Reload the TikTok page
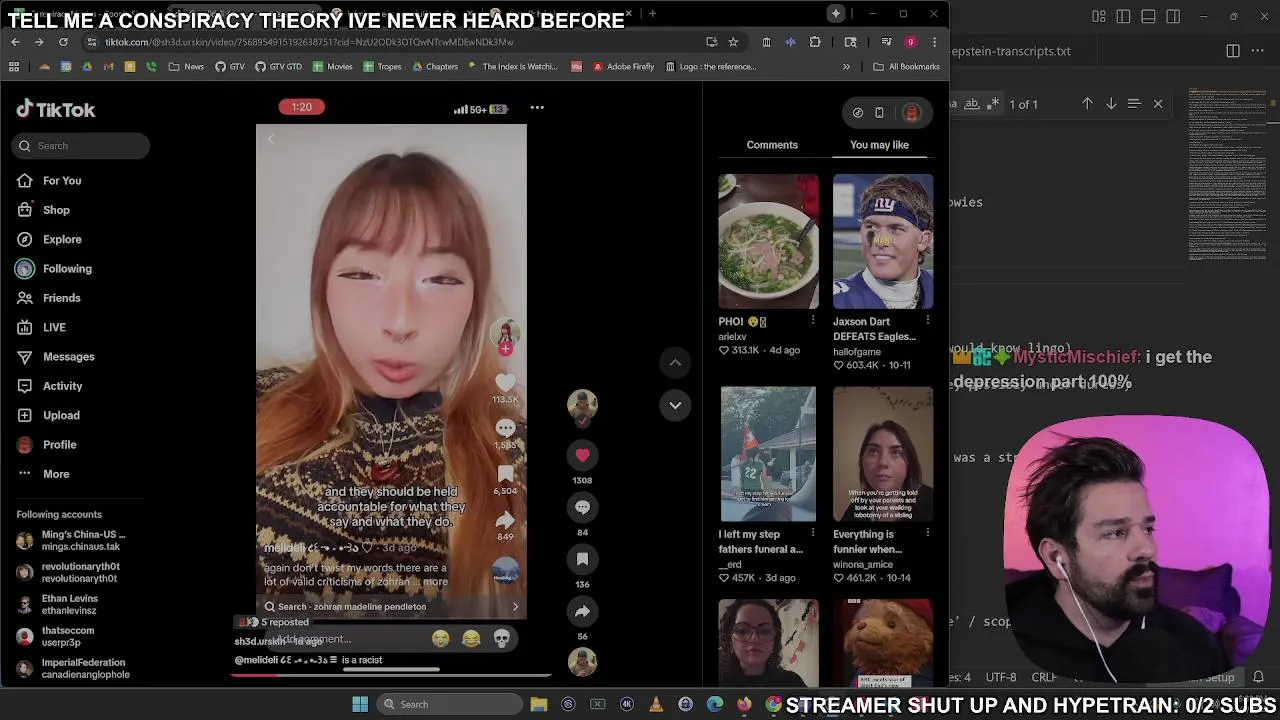The height and width of the screenshot is (720, 1280). pos(63,42)
